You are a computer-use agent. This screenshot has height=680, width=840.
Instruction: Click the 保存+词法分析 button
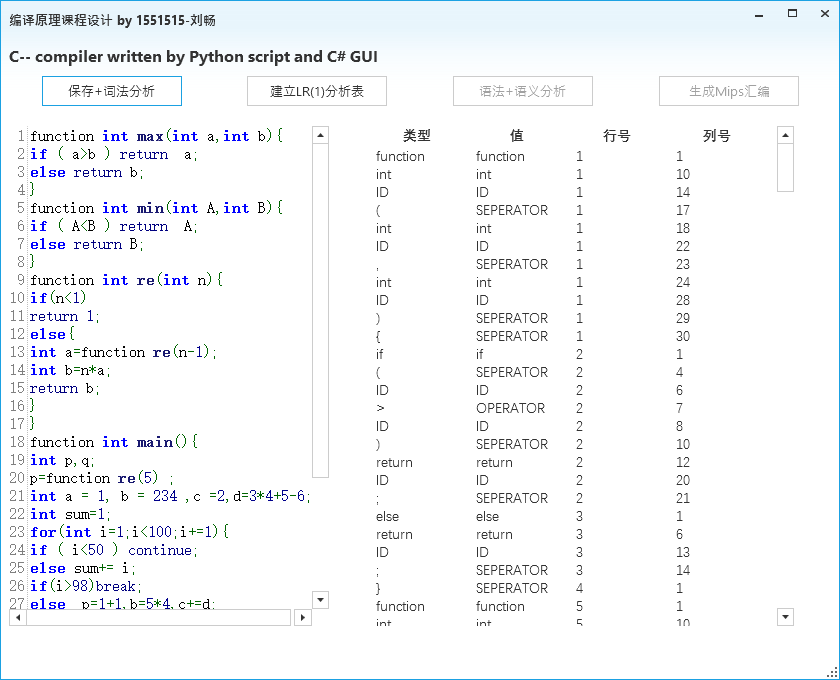click(112, 91)
